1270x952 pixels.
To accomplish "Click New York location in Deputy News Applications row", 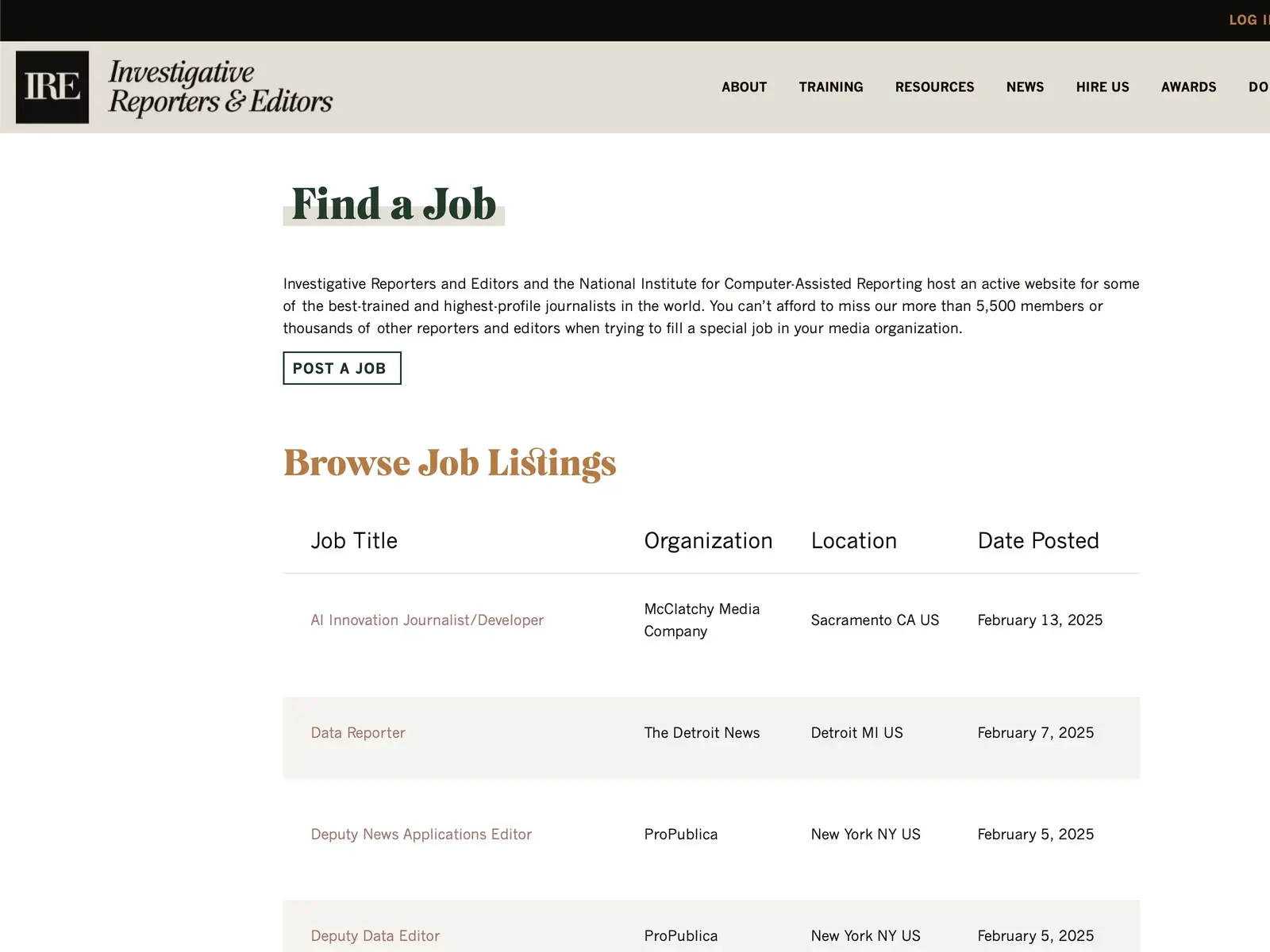I will (865, 835).
